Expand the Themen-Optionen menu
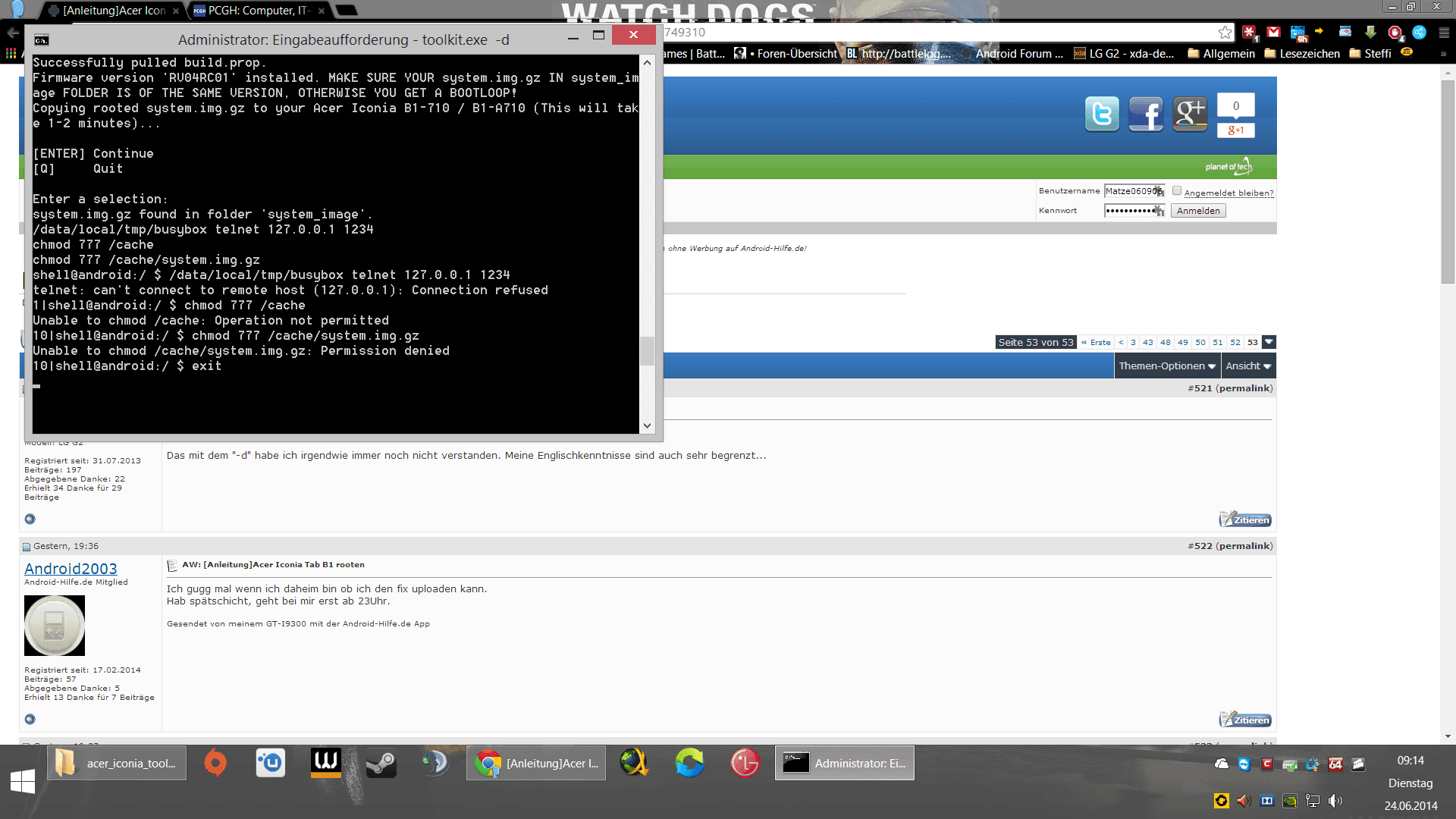This screenshot has width=1456, height=819. (1167, 366)
